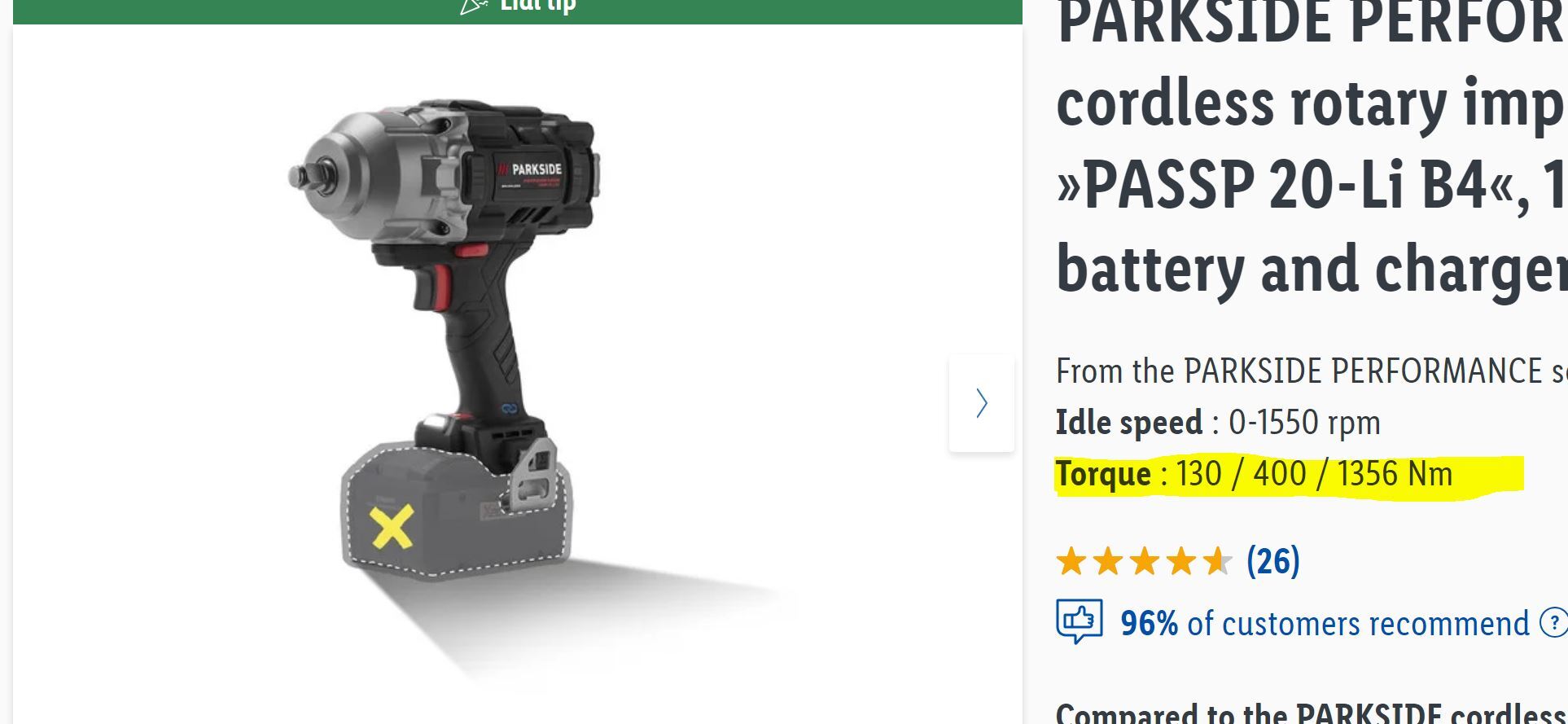The height and width of the screenshot is (724, 1568).
Task: Click the 'From the PARKSIDE PERFORMANCE' description line
Action: (1312, 371)
